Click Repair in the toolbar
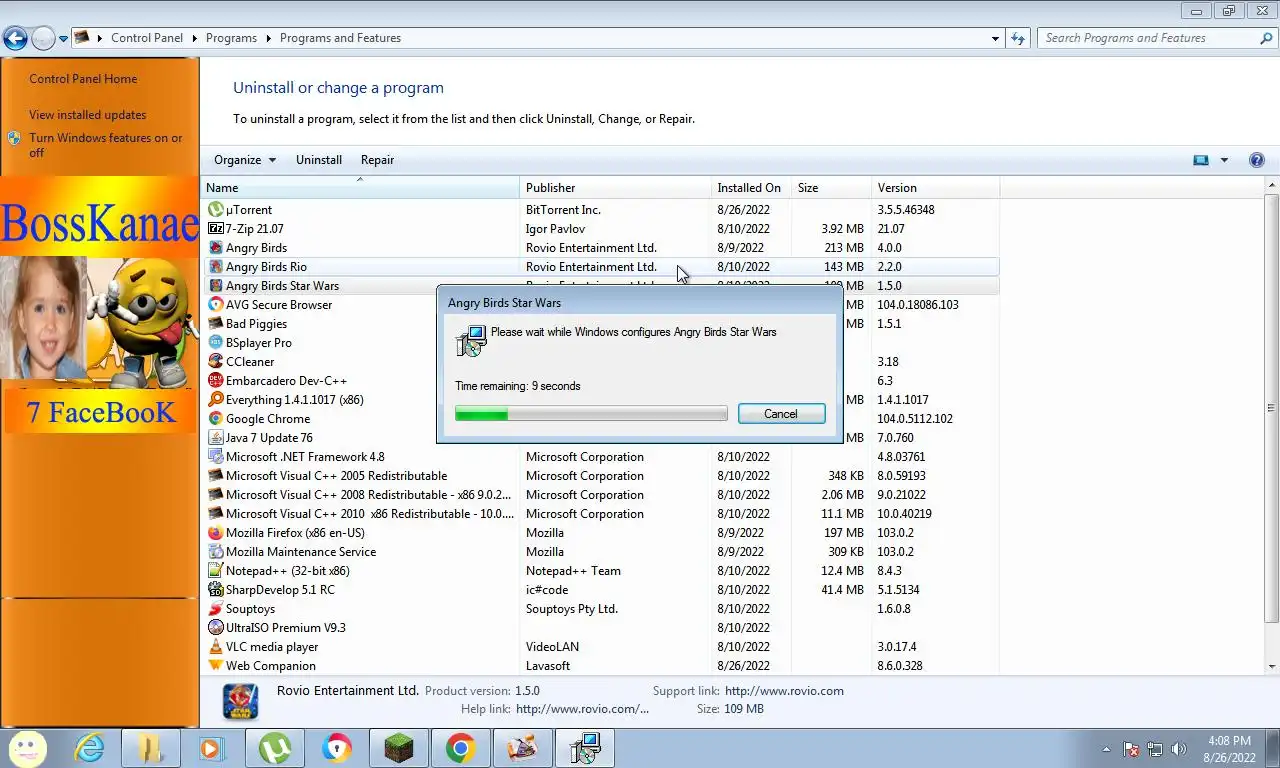This screenshot has height=768, width=1280. (x=377, y=160)
